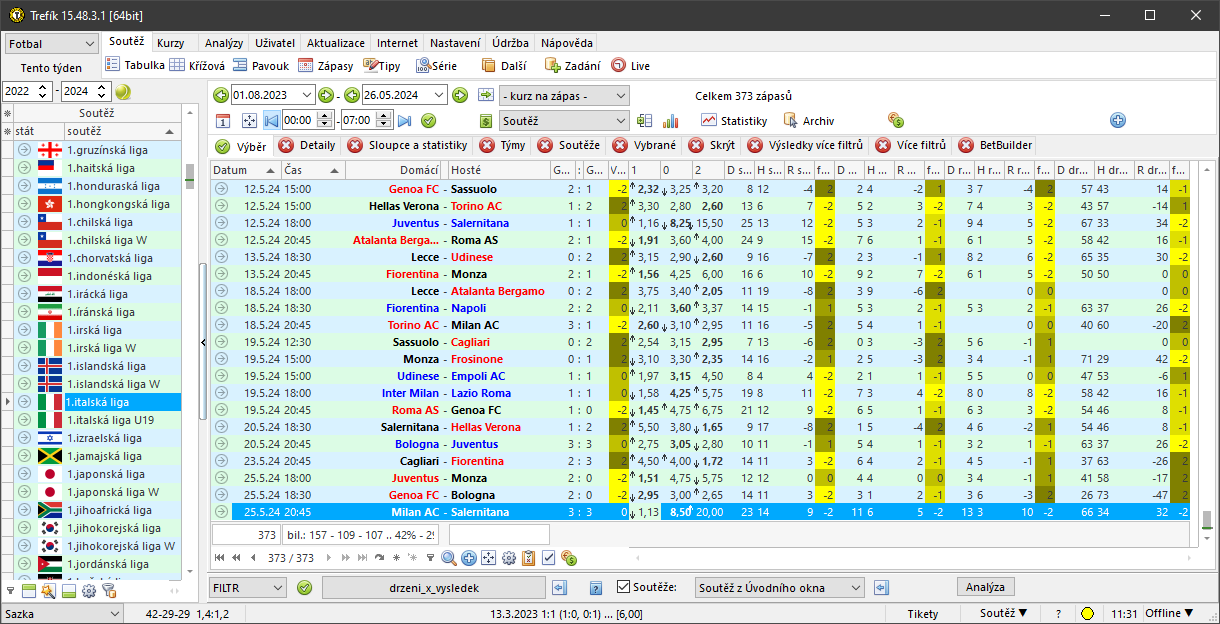
Task: Click the yellow circle status bar indicator
Action: [x=1087, y=614]
